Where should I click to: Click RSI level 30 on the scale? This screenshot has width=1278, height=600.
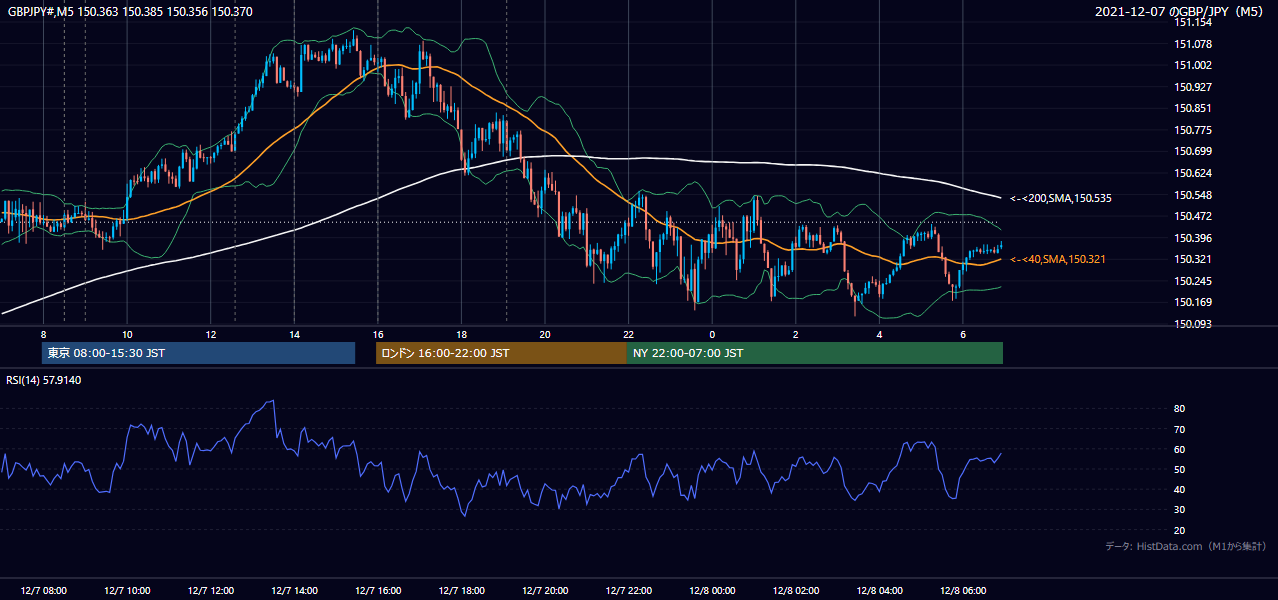point(1180,510)
